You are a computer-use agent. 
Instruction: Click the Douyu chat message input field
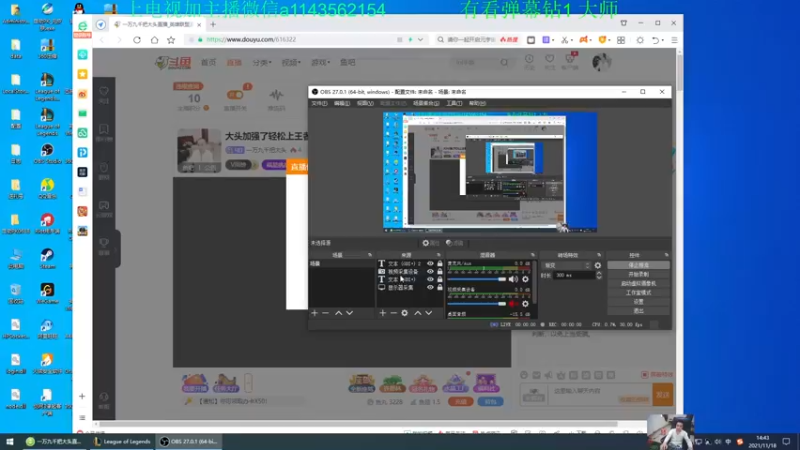pos(600,394)
